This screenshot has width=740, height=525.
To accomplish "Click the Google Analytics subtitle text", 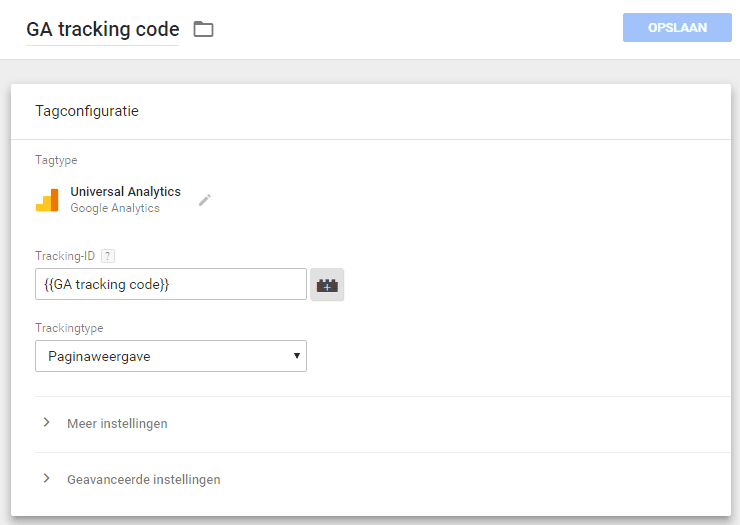I will (115, 208).
